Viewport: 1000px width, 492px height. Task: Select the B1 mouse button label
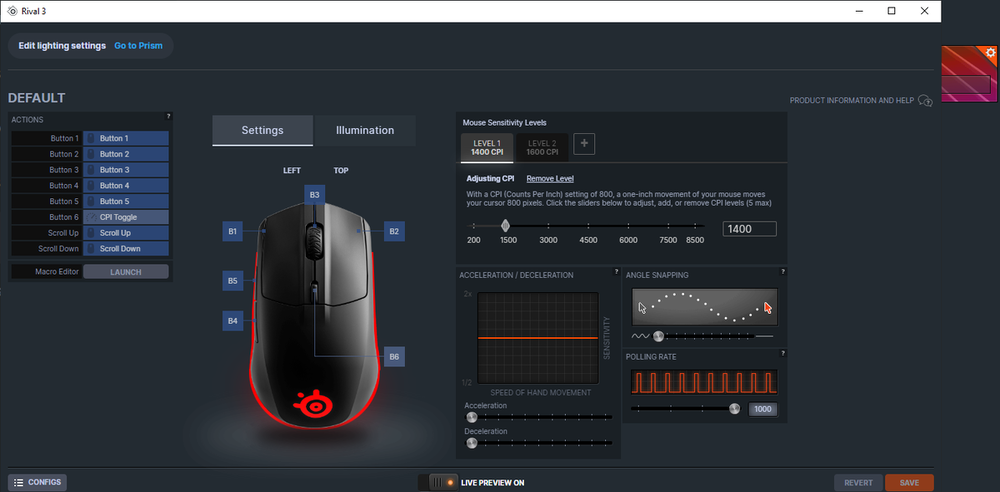pos(233,232)
